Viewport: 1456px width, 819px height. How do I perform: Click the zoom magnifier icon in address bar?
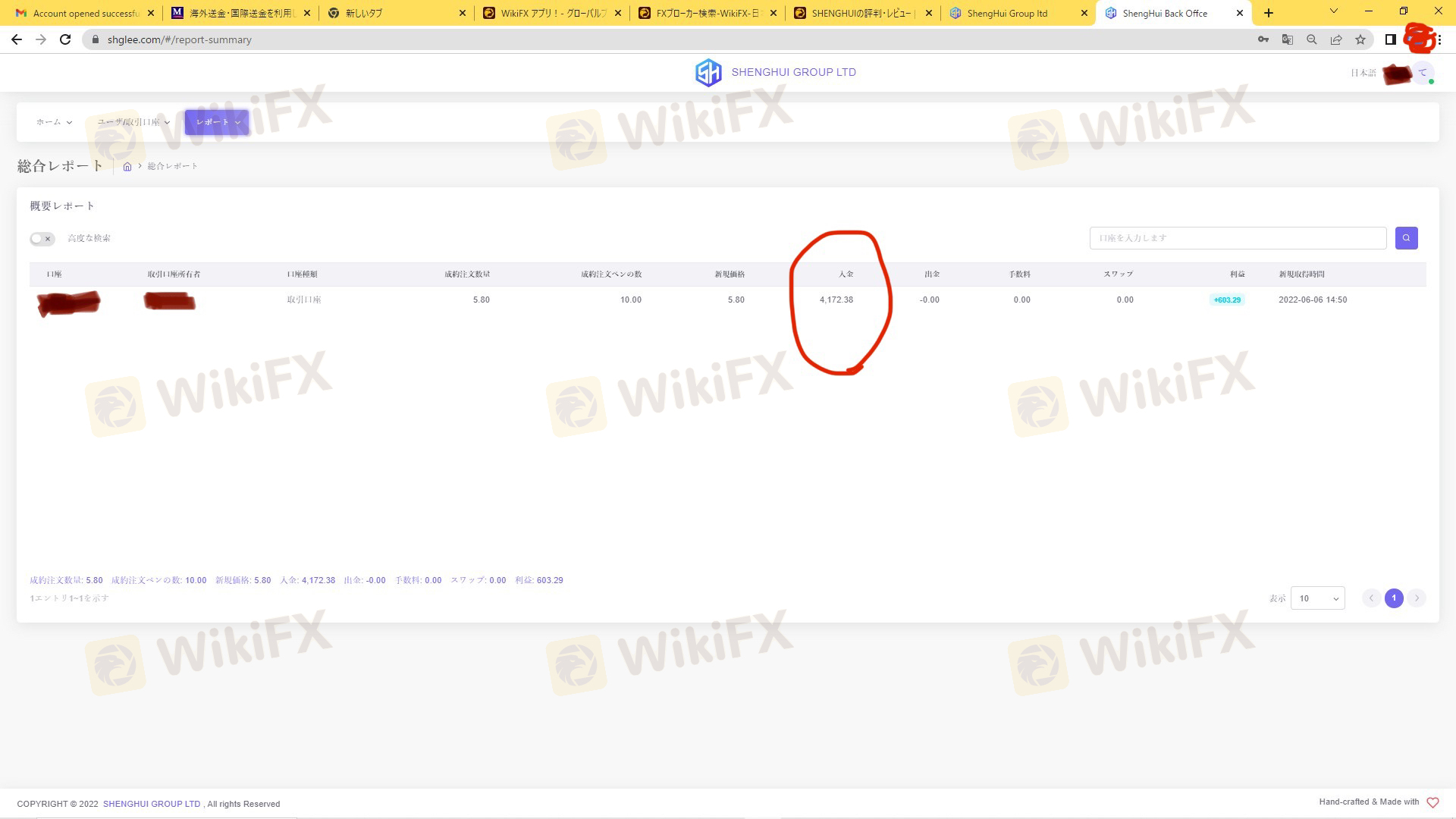pyautogui.click(x=1311, y=39)
